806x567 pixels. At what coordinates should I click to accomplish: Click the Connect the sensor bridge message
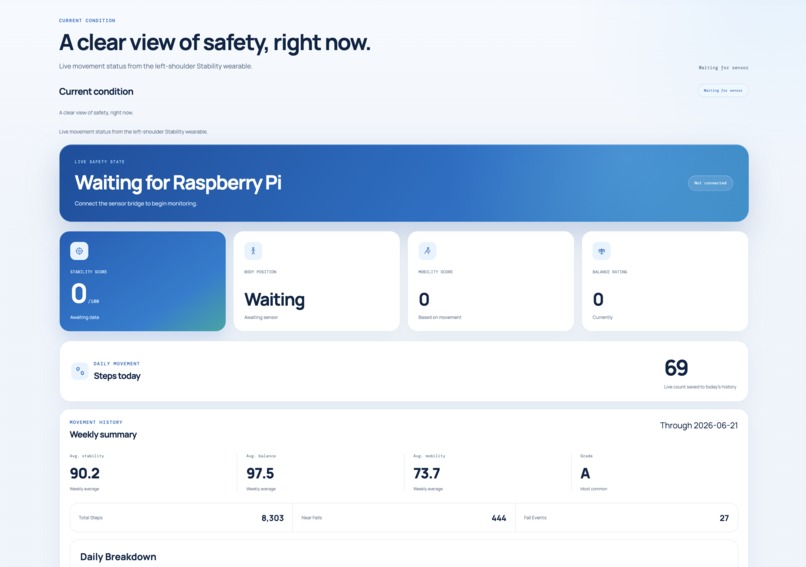coord(136,204)
